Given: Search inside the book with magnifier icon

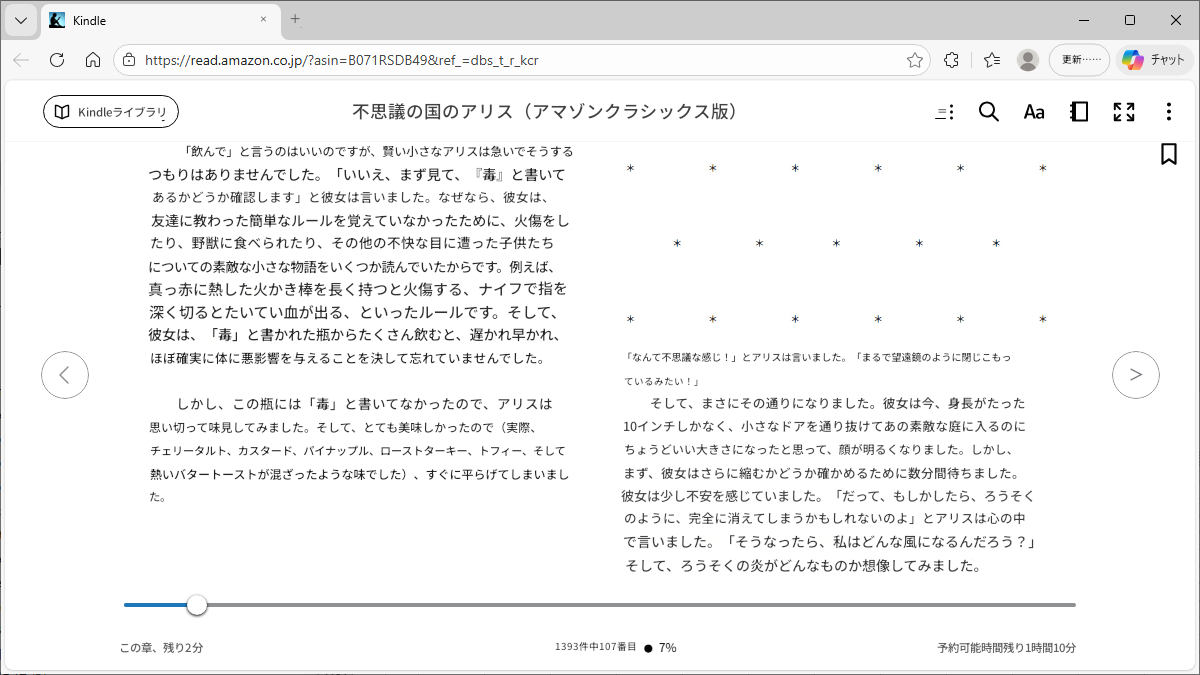Looking at the screenshot, I should (x=988, y=112).
